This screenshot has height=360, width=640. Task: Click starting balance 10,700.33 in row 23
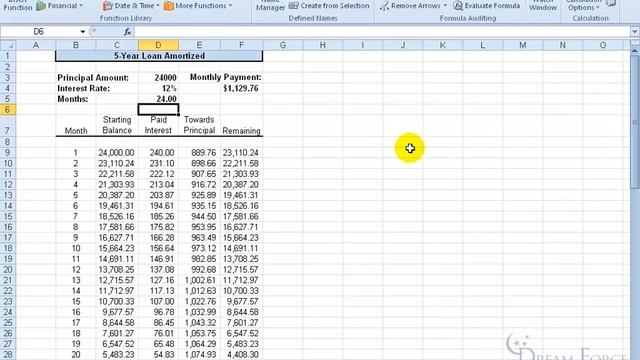click(x=117, y=301)
